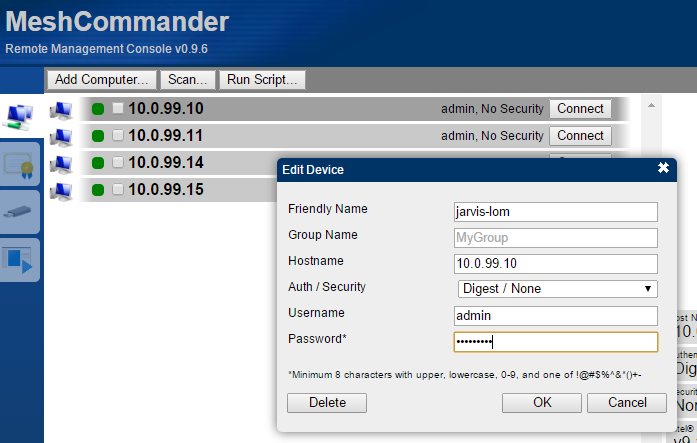Click computer icon for 10.0.99.14
697x443 pixels.
[61, 164]
